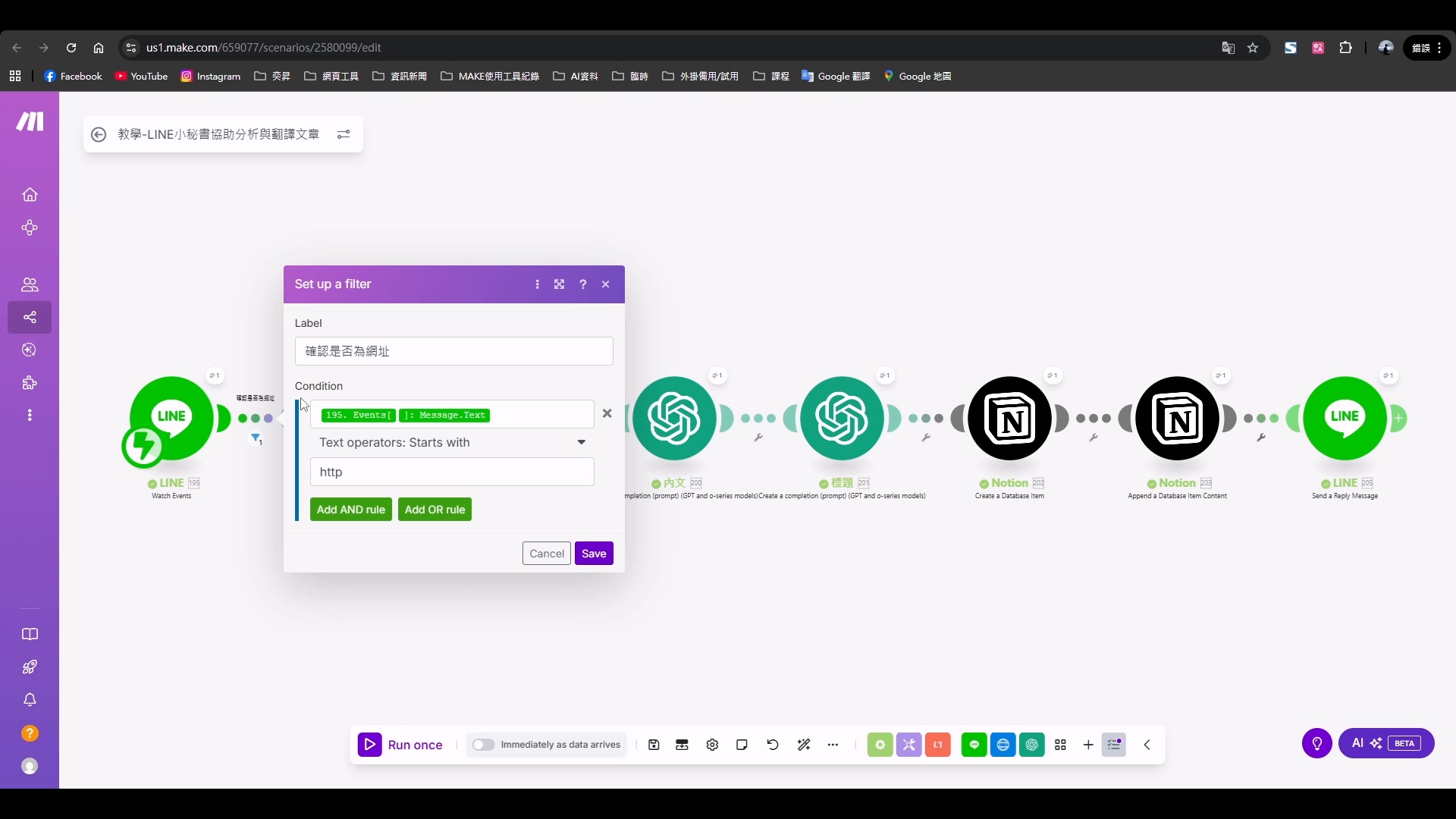Viewport: 1456px width, 819px height.
Task: Click the auto-align magic wand icon
Action: click(804, 745)
